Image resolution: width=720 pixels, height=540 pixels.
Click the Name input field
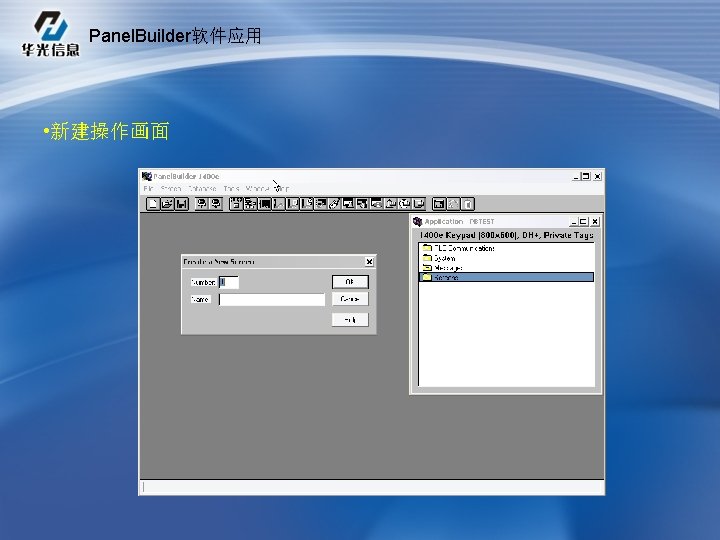(x=272, y=299)
